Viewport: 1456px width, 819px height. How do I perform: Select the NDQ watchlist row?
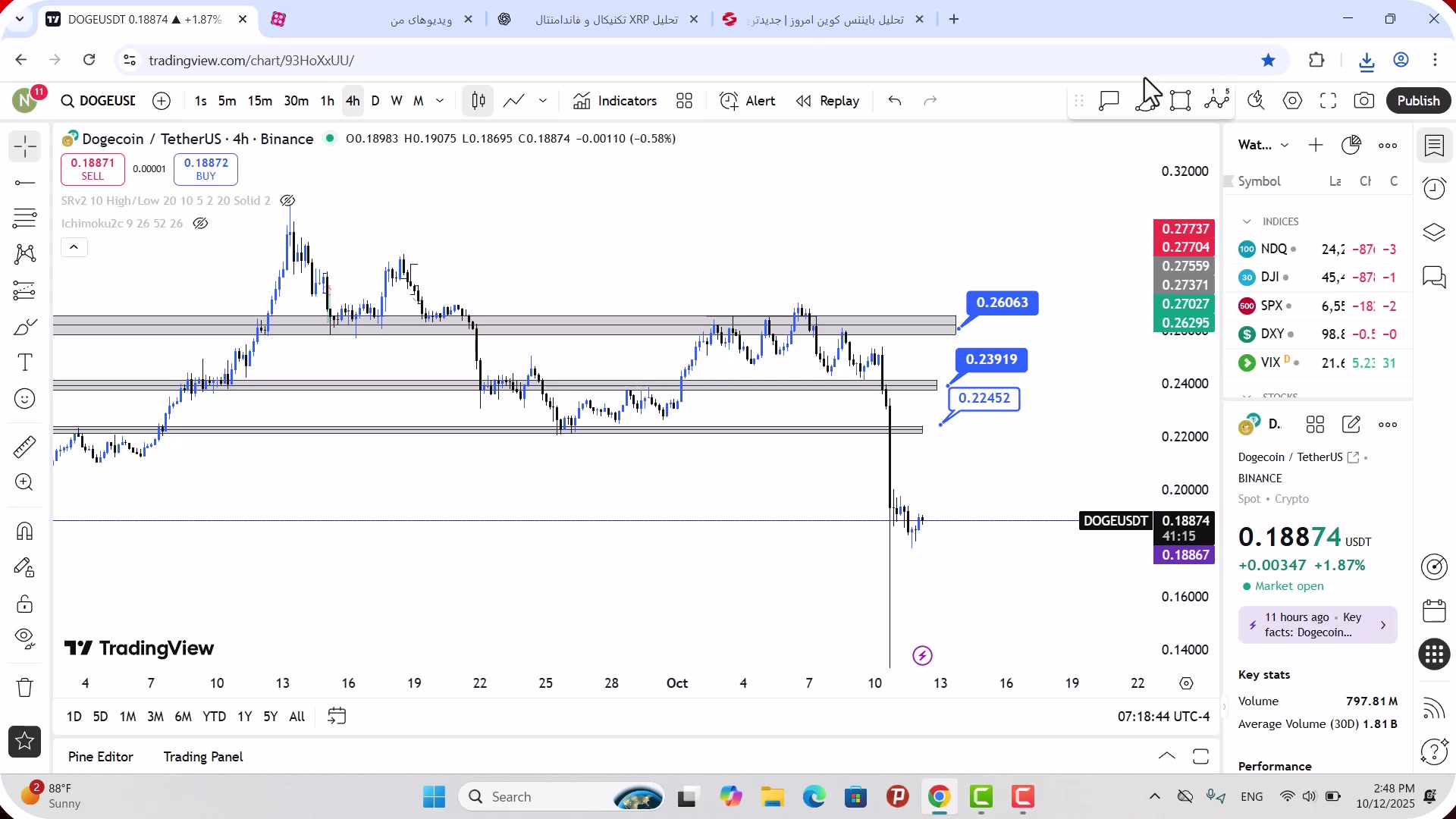click(1318, 249)
